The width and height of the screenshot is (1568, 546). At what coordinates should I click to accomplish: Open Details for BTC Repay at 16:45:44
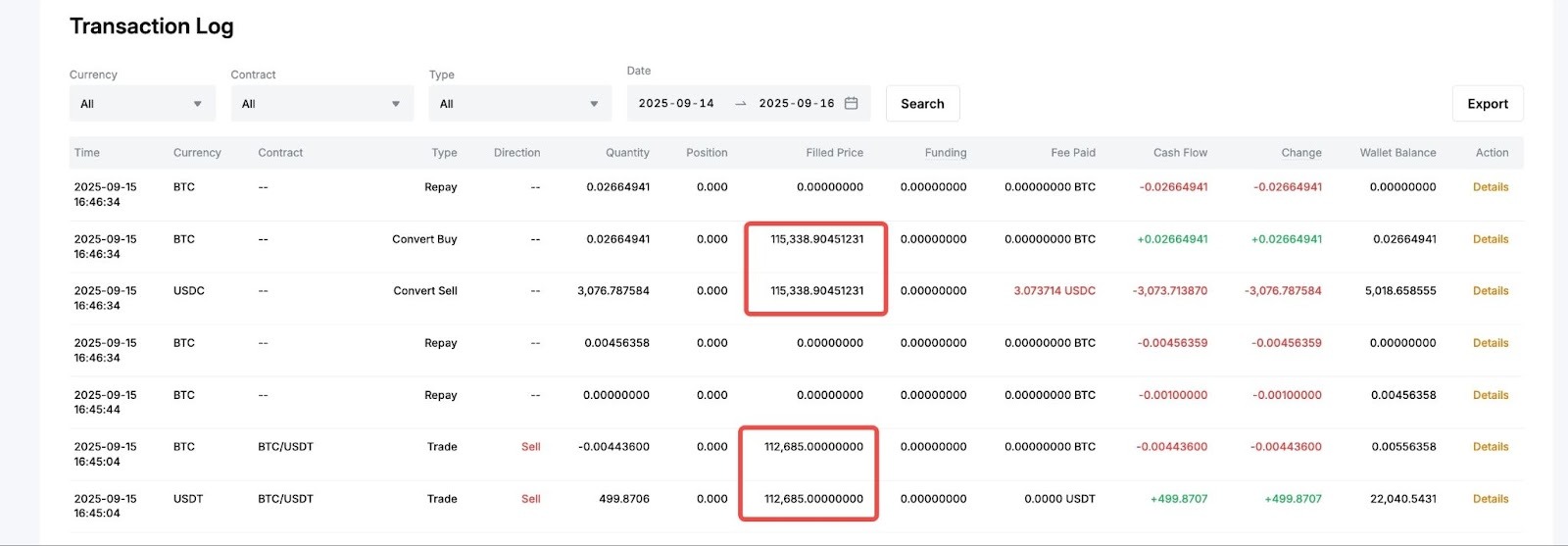1490,395
